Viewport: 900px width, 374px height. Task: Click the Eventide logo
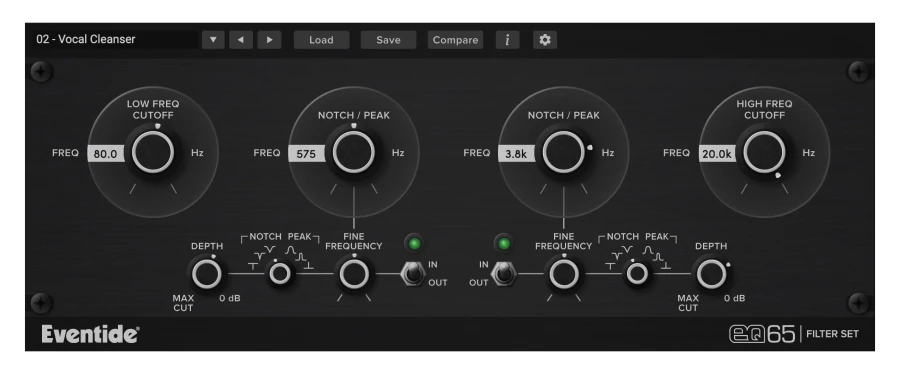pos(90,334)
